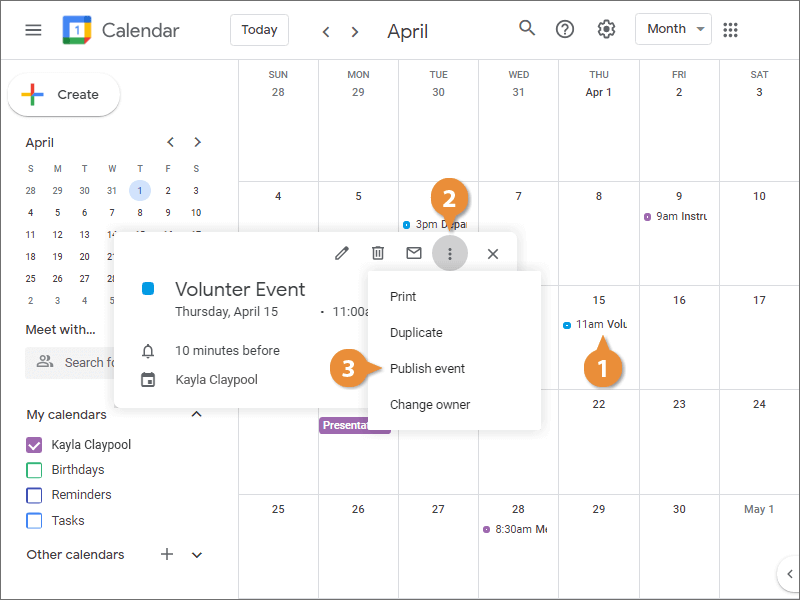Click the pencil edit event icon

[342, 254]
